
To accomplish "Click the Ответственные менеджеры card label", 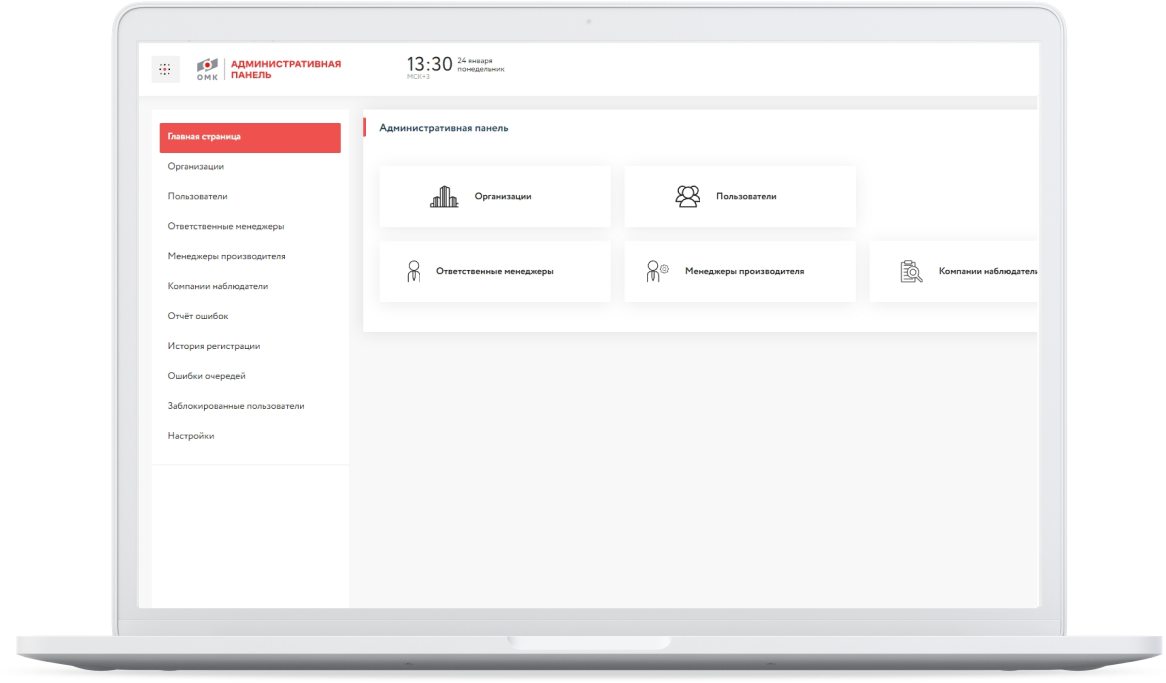I will coord(495,271).
